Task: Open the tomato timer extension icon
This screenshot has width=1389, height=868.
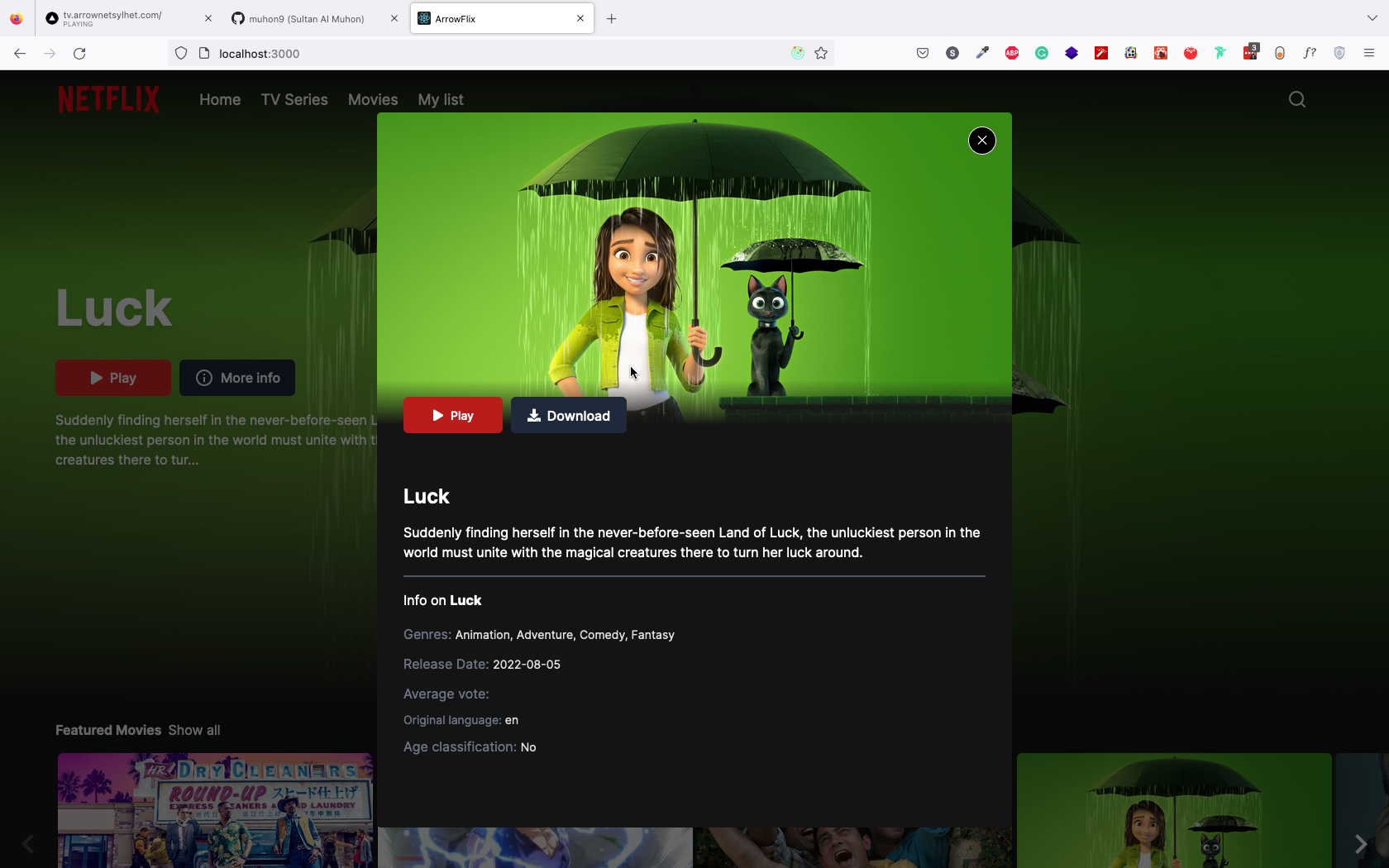Action: [1191, 53]
